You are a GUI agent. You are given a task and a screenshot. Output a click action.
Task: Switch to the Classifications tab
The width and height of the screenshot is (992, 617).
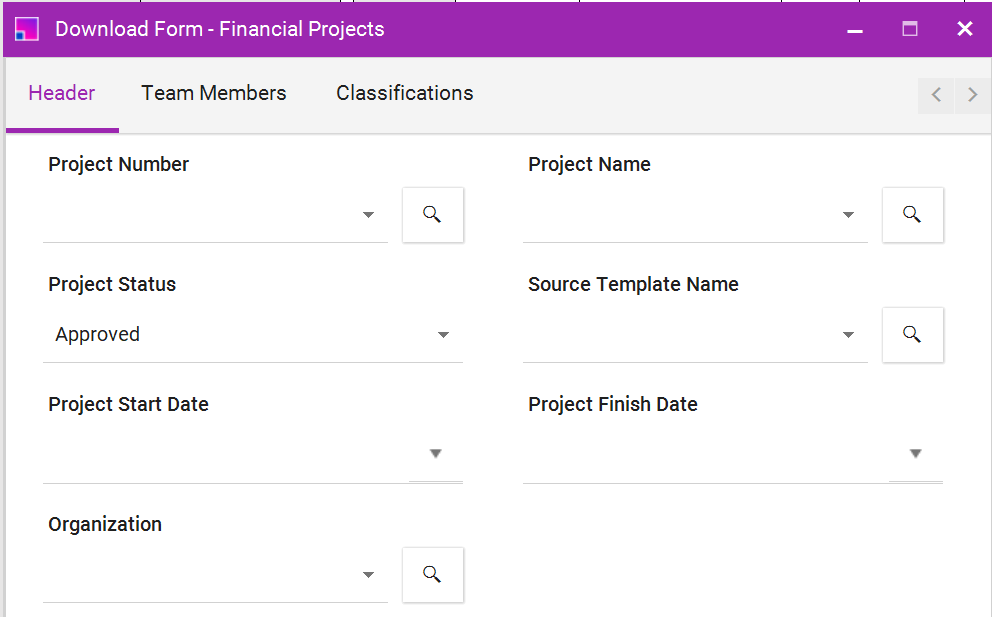pyautogui.click(x=404, y=93)
